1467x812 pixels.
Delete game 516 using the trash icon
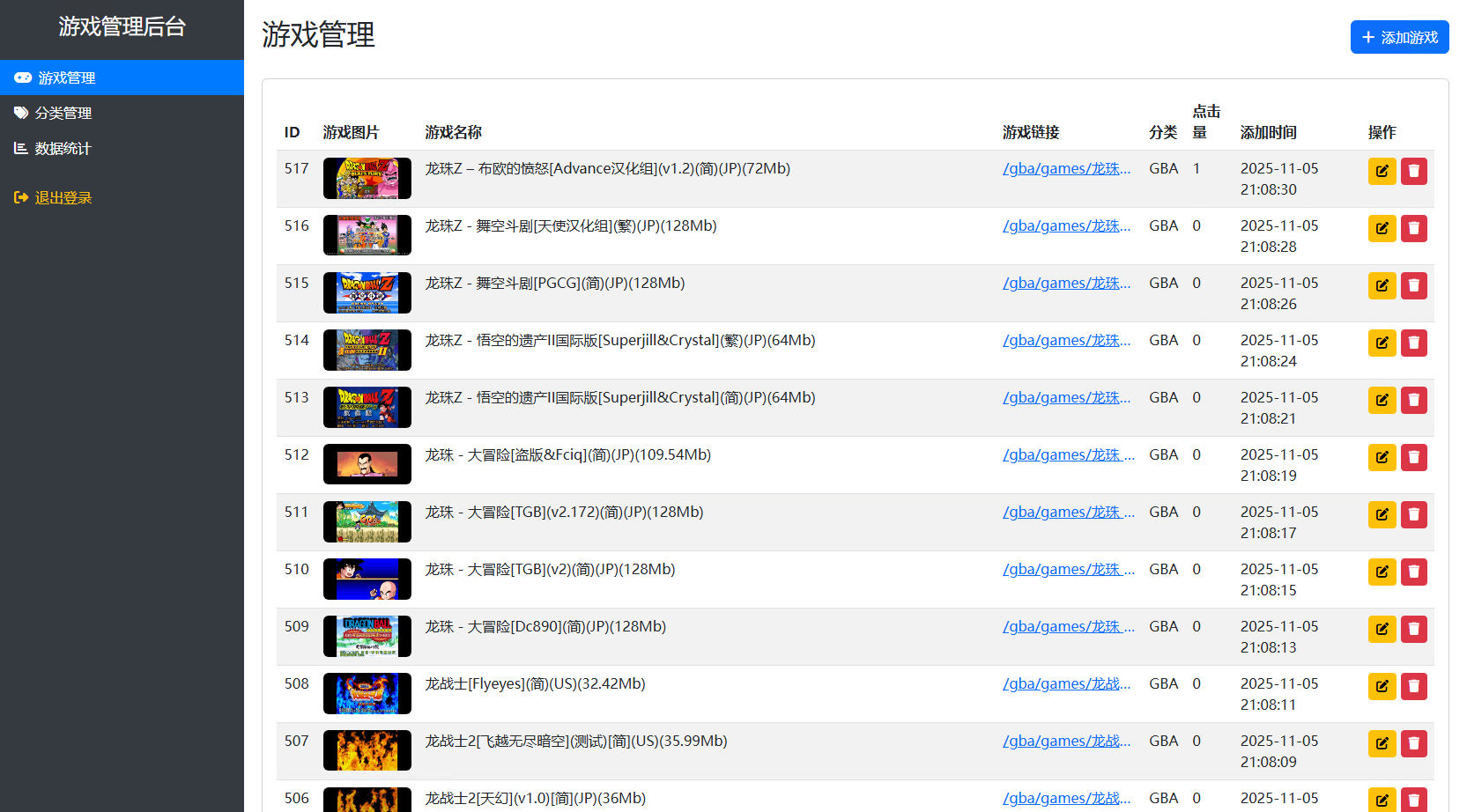click(1413, 228)
